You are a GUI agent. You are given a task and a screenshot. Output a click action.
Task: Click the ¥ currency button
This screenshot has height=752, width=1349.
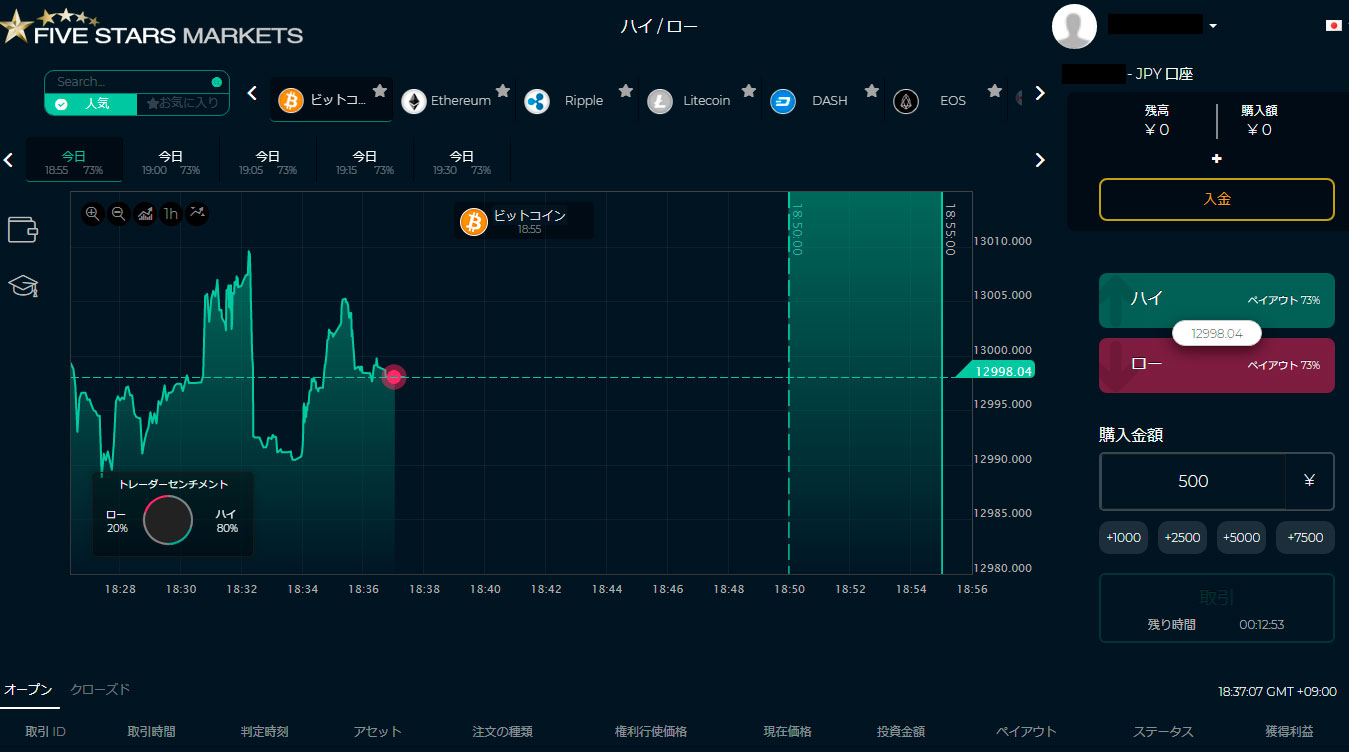tap(1310, 481)
